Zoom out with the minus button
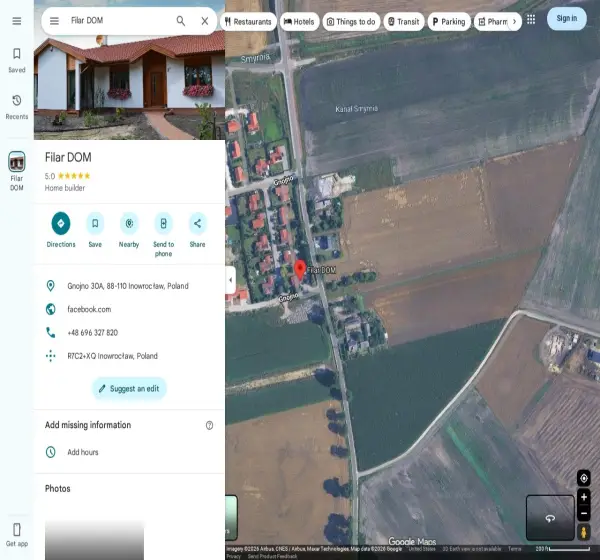The height and width of the screenshot is (560, 600). [584, 513]
